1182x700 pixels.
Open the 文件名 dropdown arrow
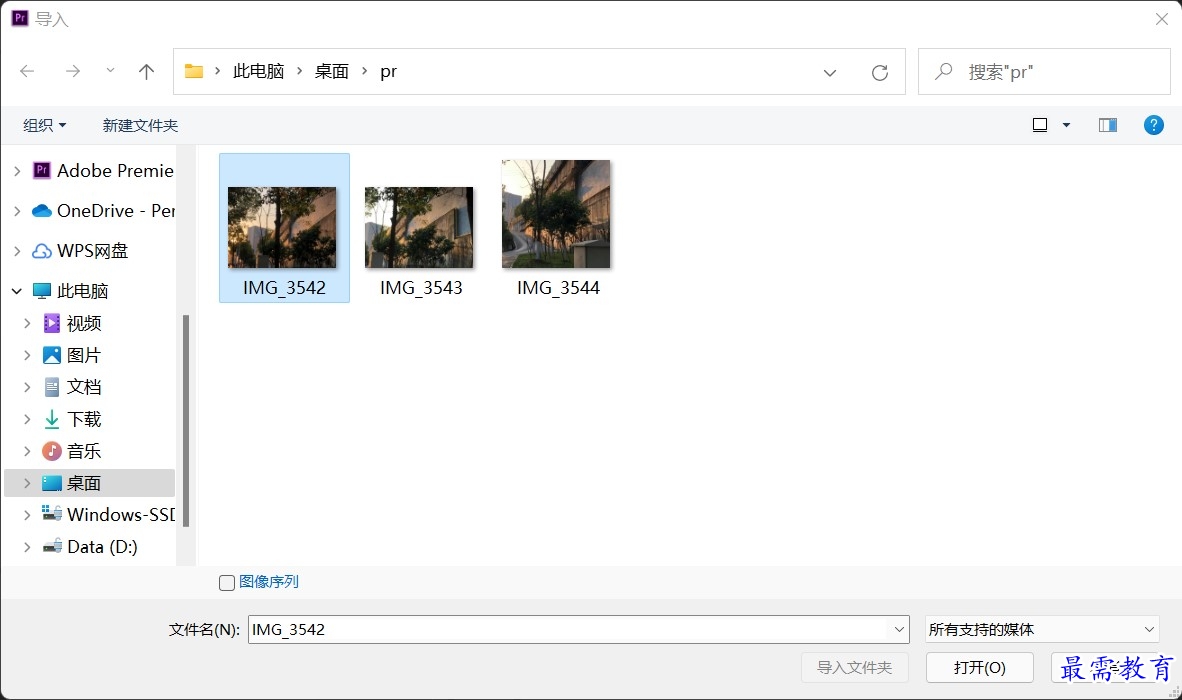coord(899,629)
